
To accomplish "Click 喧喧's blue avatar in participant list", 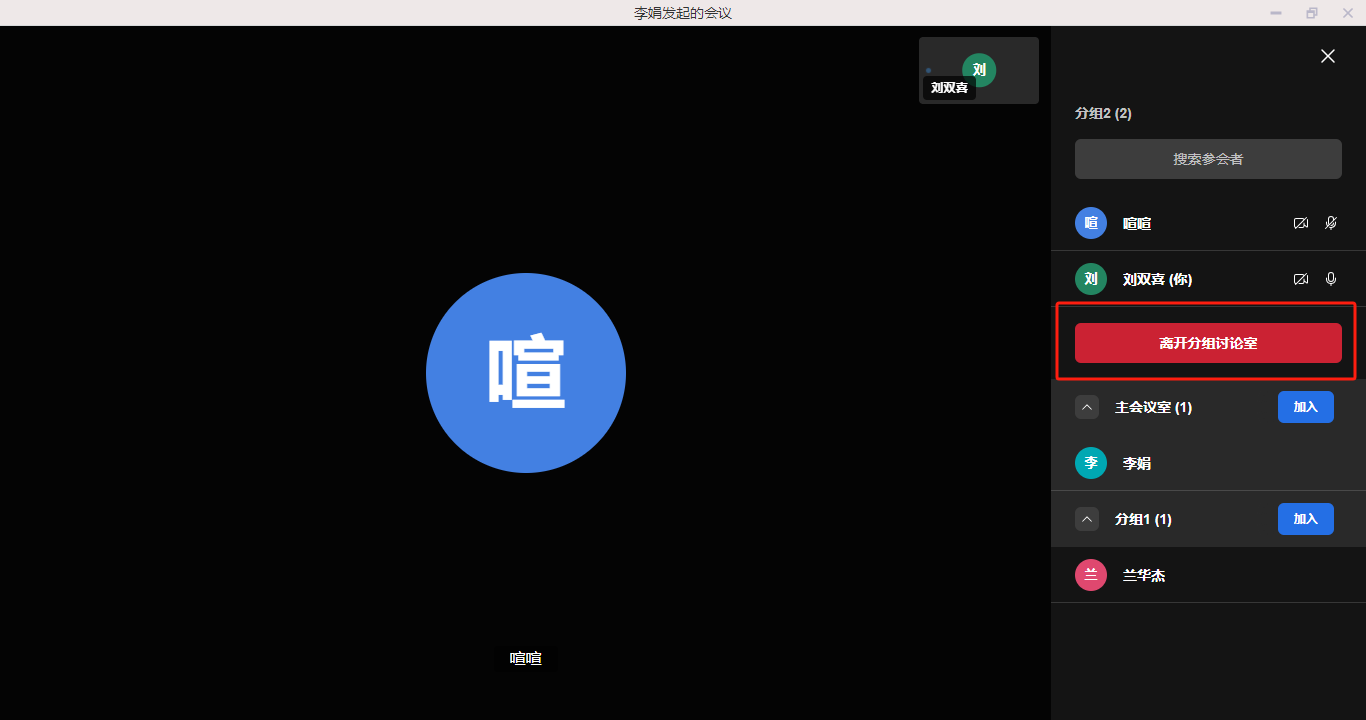I will [1091, 223].
